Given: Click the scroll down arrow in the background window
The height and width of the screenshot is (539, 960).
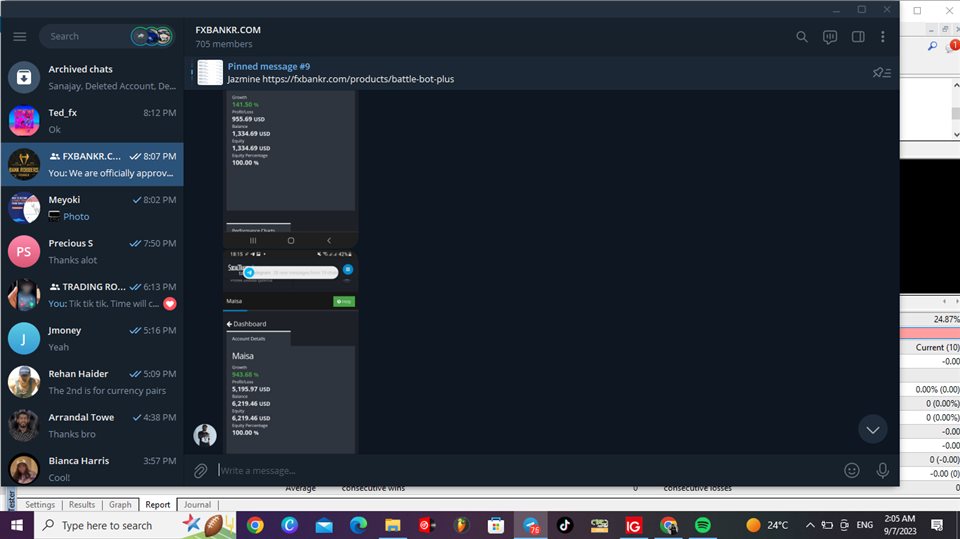Looking at the screenshot, I should coord(956,134).
